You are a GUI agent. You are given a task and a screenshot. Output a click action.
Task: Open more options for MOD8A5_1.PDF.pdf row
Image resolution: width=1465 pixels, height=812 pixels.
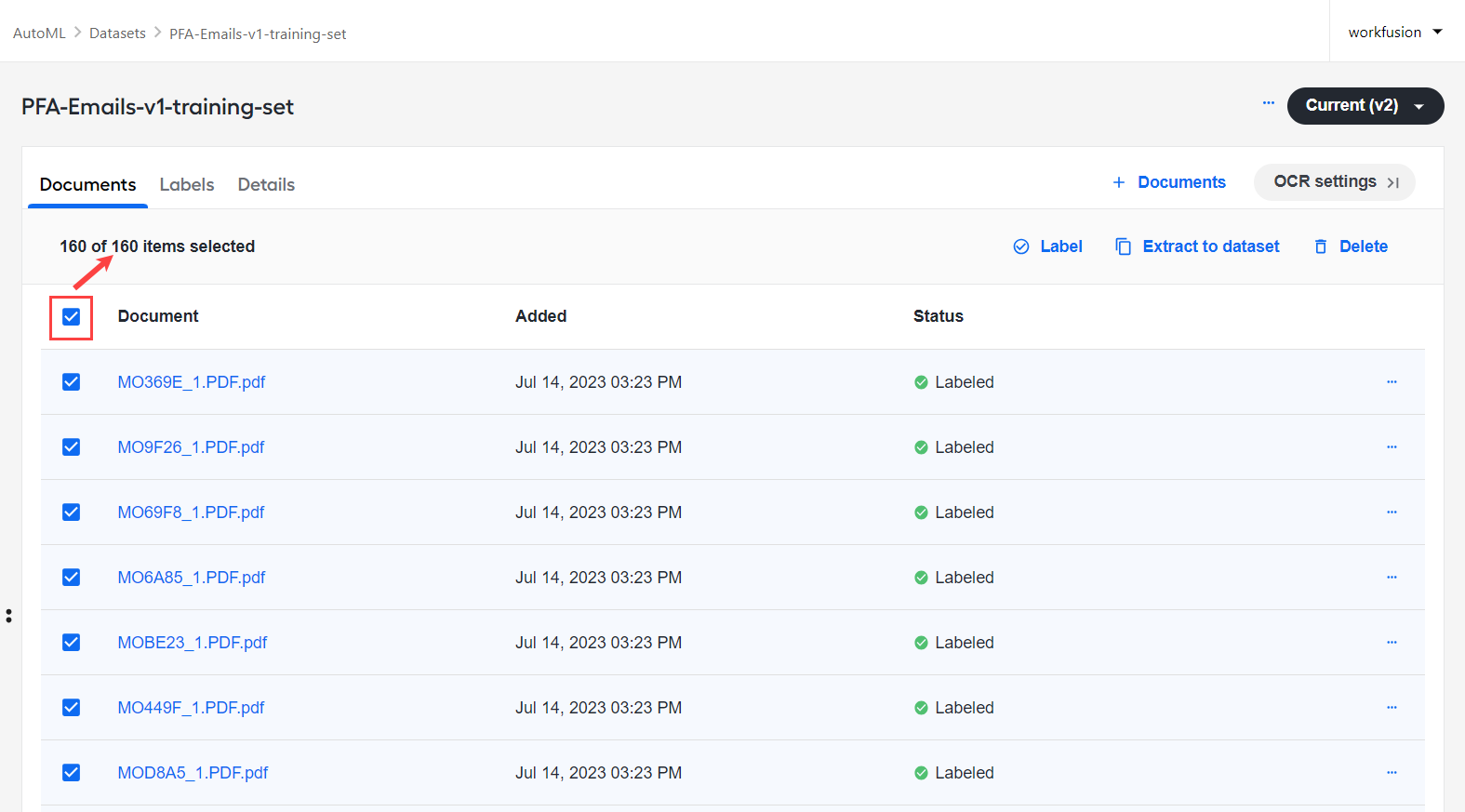tap(1392, 773)
